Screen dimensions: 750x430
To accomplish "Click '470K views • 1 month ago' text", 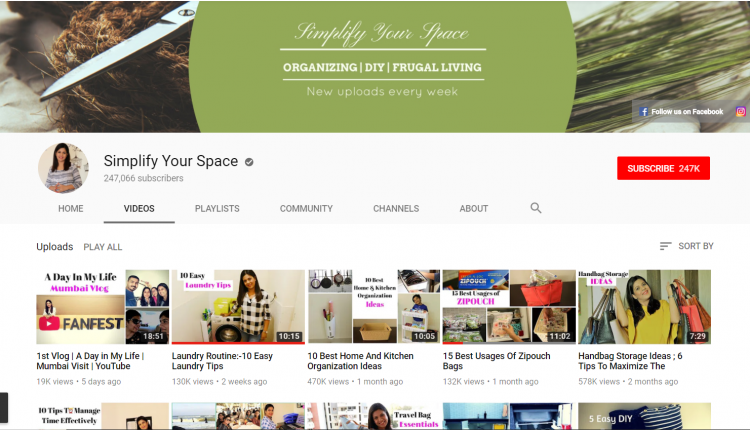I will (x=355, y=382).
